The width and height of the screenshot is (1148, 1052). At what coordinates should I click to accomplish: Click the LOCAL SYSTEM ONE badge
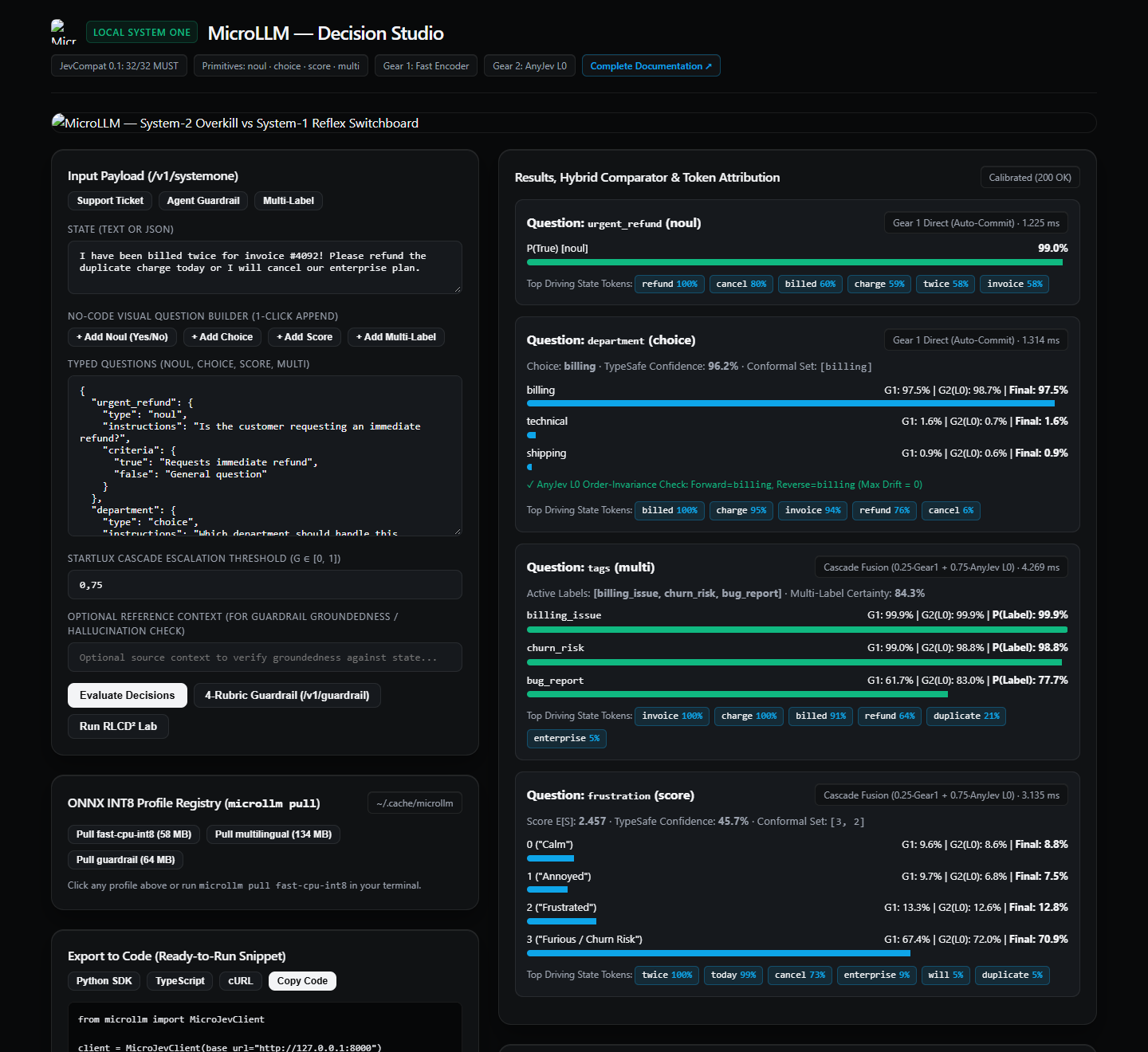coord(142,32)
